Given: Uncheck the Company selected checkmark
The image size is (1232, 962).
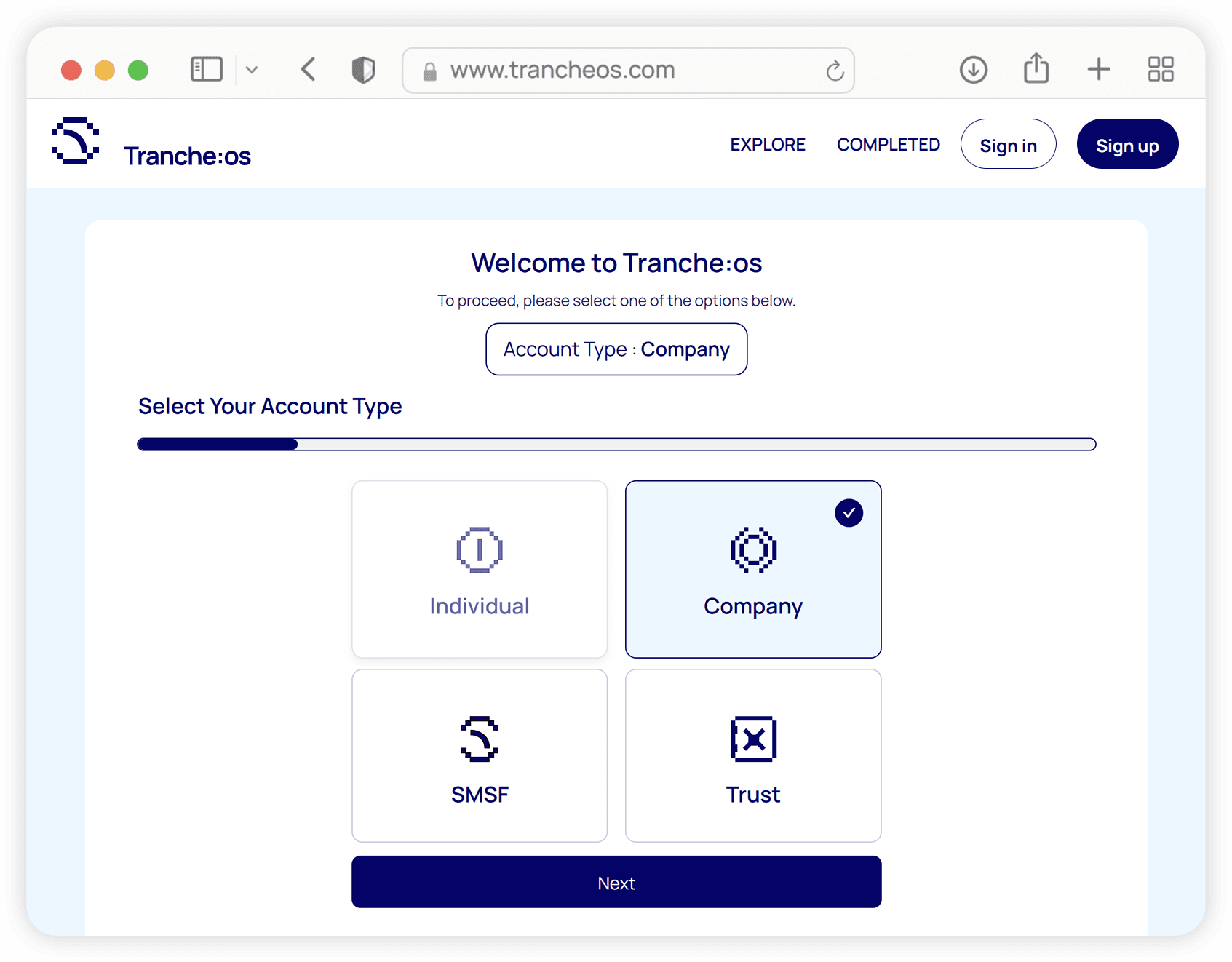Looking at the screenshot, I should (849, 513).
